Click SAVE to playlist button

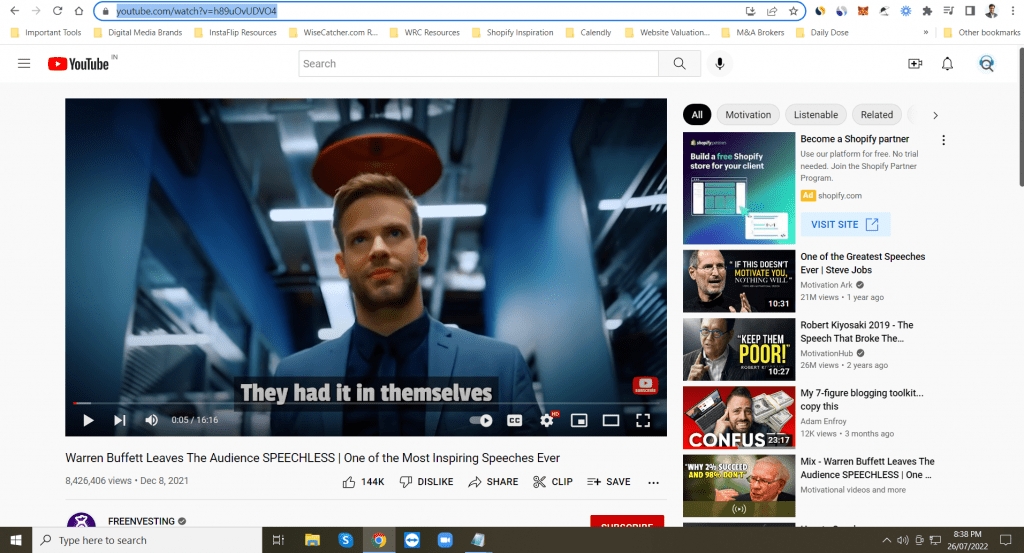pyautogui.click(x=608, y=482)
